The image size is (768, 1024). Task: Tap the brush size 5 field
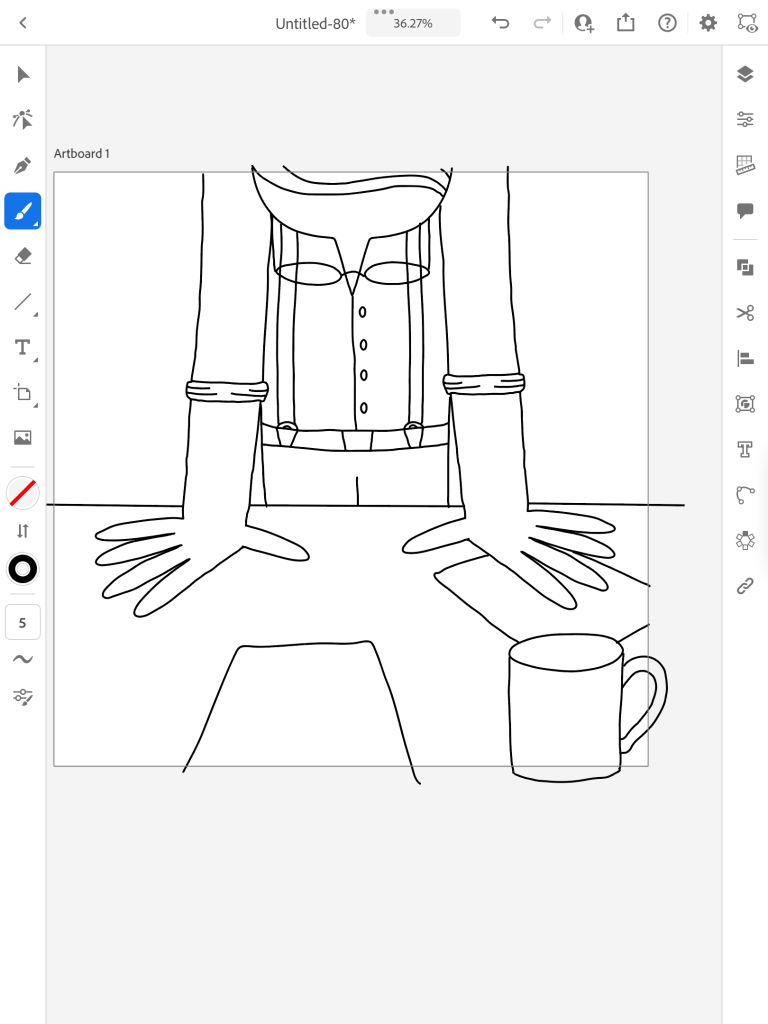click(x=23, y=622)
